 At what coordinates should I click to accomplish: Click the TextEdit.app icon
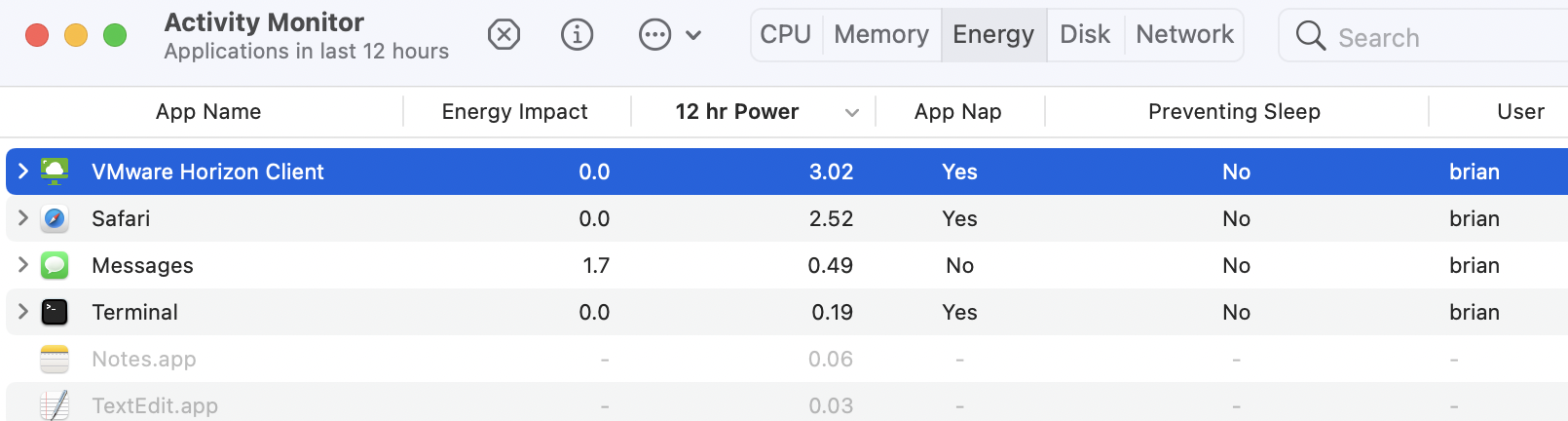(x=55, y=405)
